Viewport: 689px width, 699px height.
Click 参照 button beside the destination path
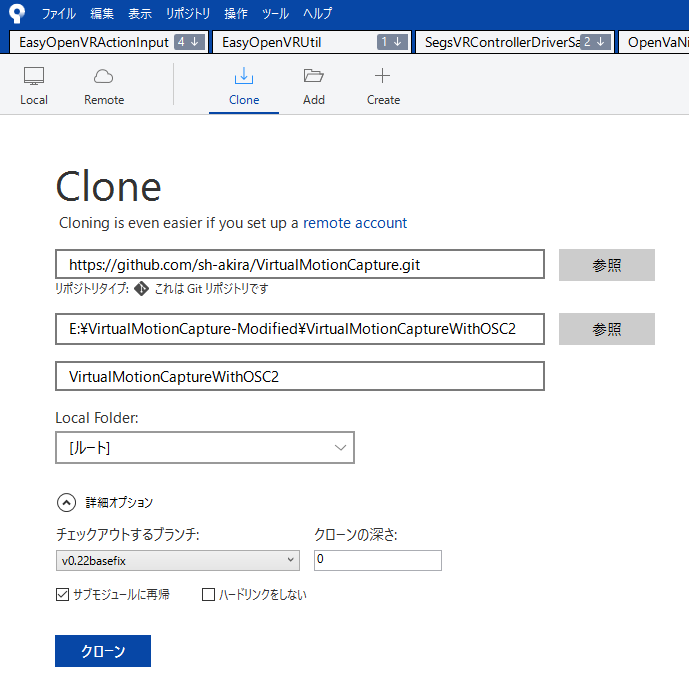click(607, 329)
